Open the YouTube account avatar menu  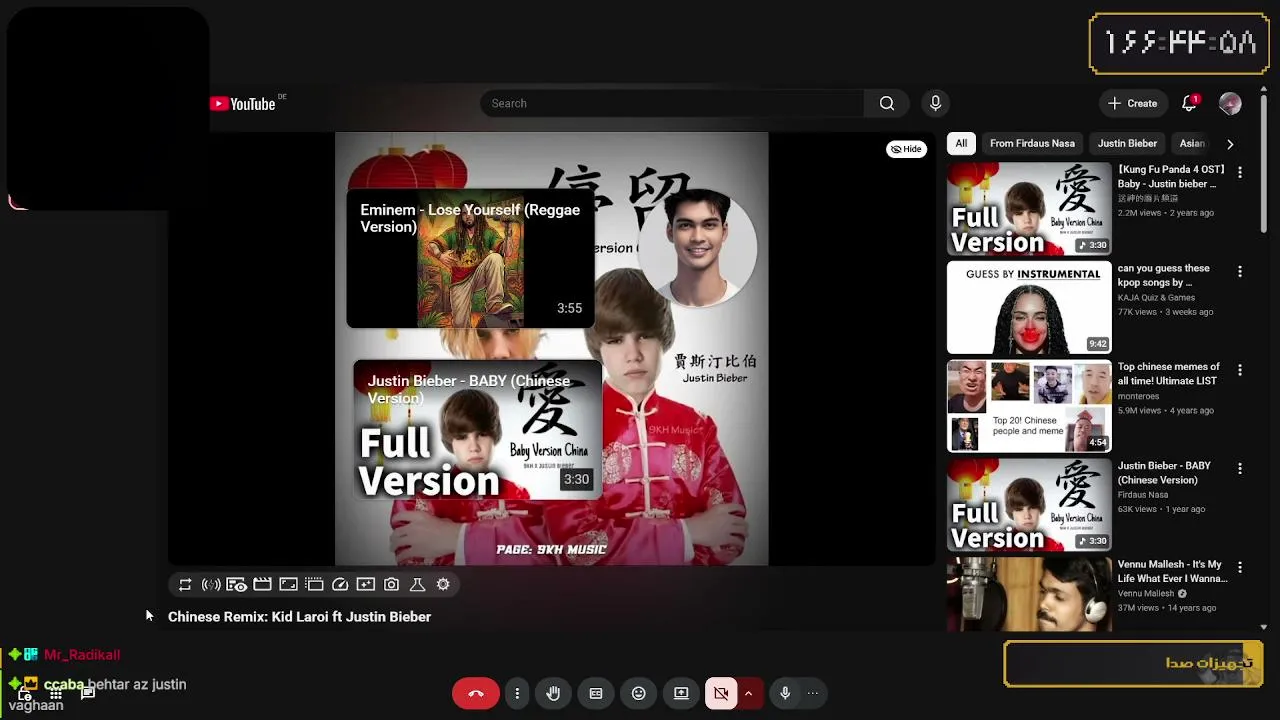coord(1230,103)
